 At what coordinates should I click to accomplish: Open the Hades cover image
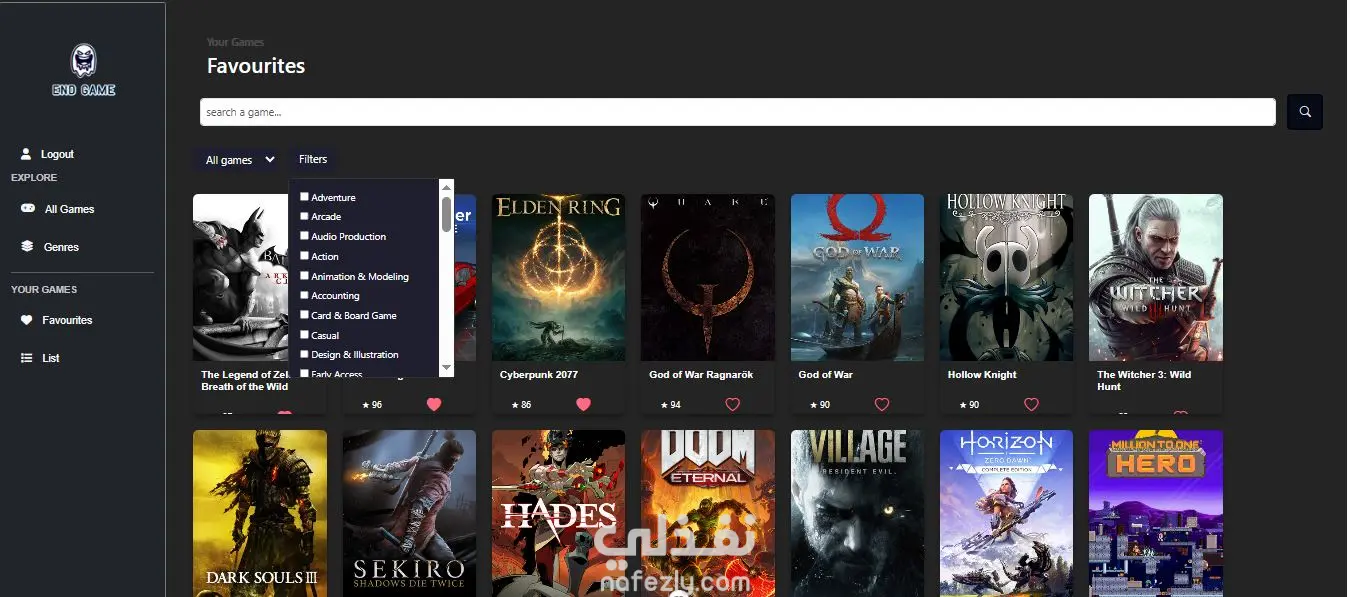click(558, 513)
